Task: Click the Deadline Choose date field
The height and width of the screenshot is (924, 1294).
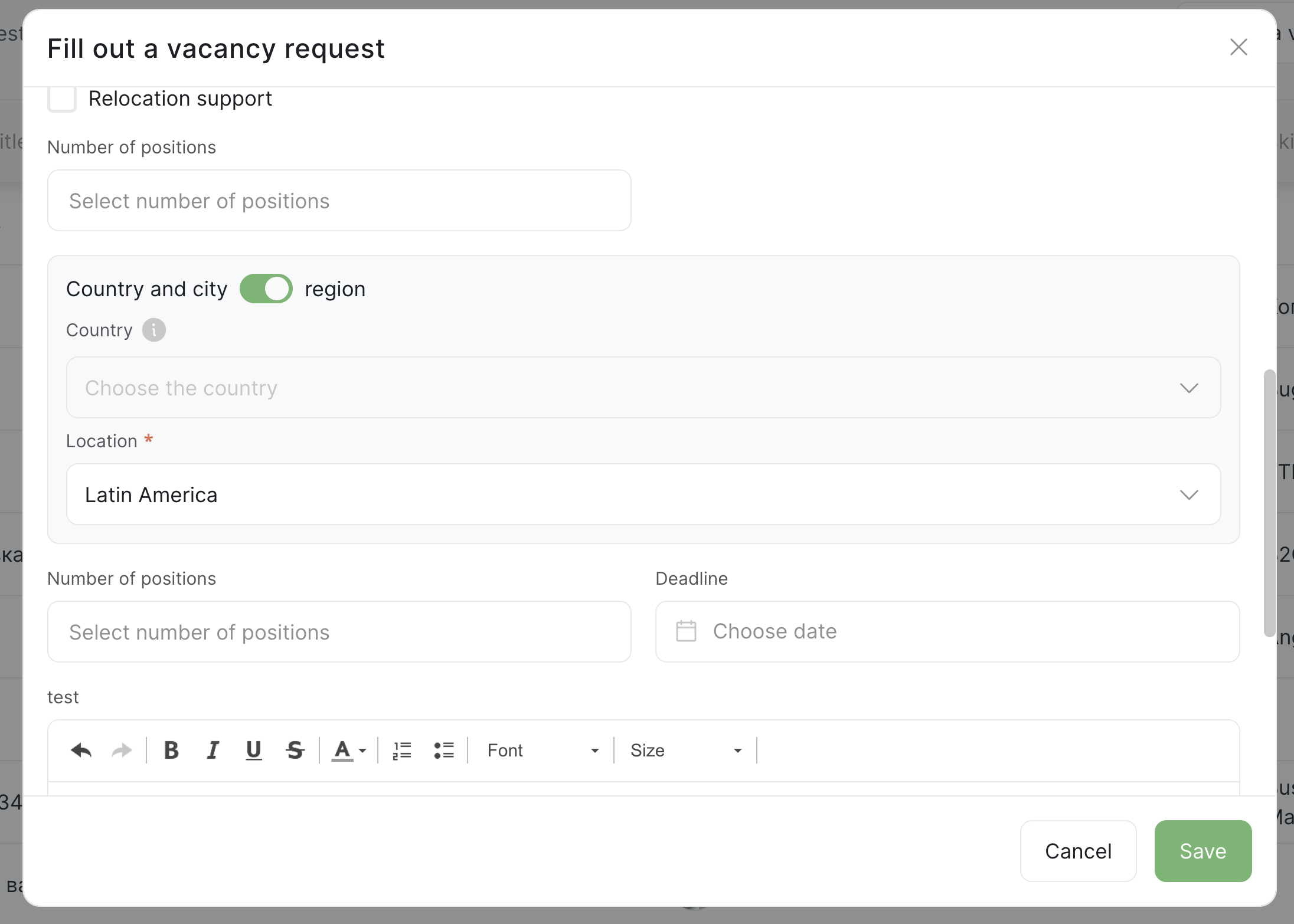Action: pos(947,631)
